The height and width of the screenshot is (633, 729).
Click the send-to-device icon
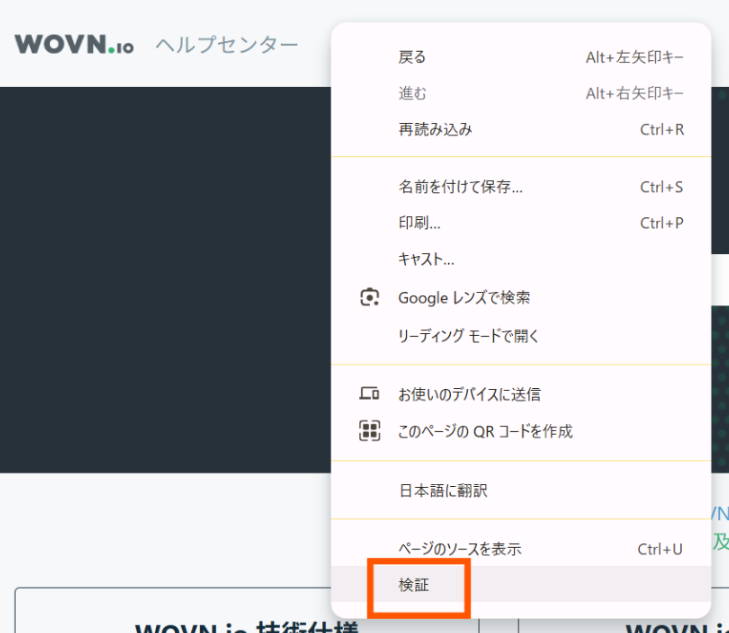point(370,394)
